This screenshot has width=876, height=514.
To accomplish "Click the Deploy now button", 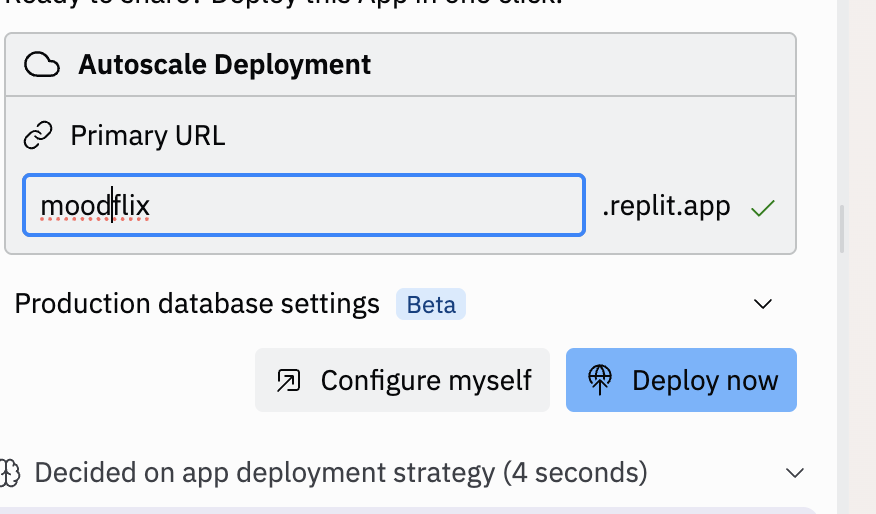I will click(x=681, y=380).
